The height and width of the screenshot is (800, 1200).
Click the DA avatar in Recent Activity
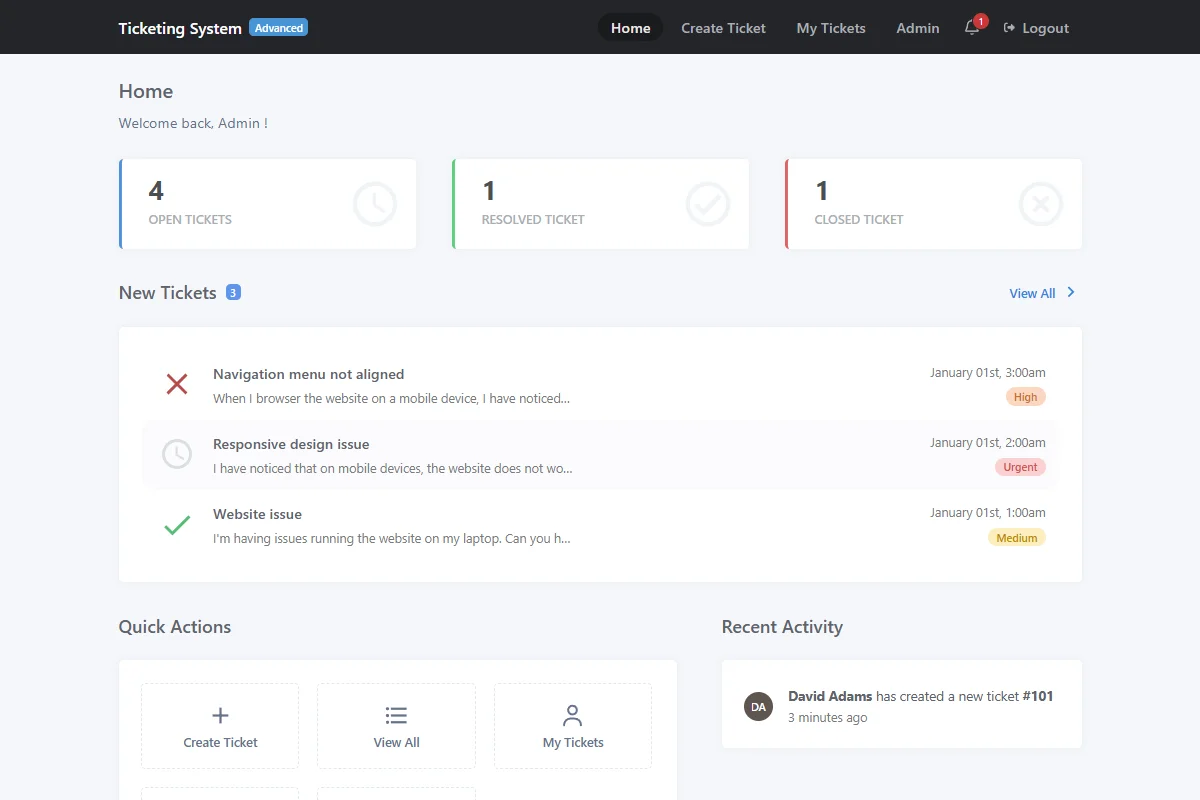click(x=759, y=706)
